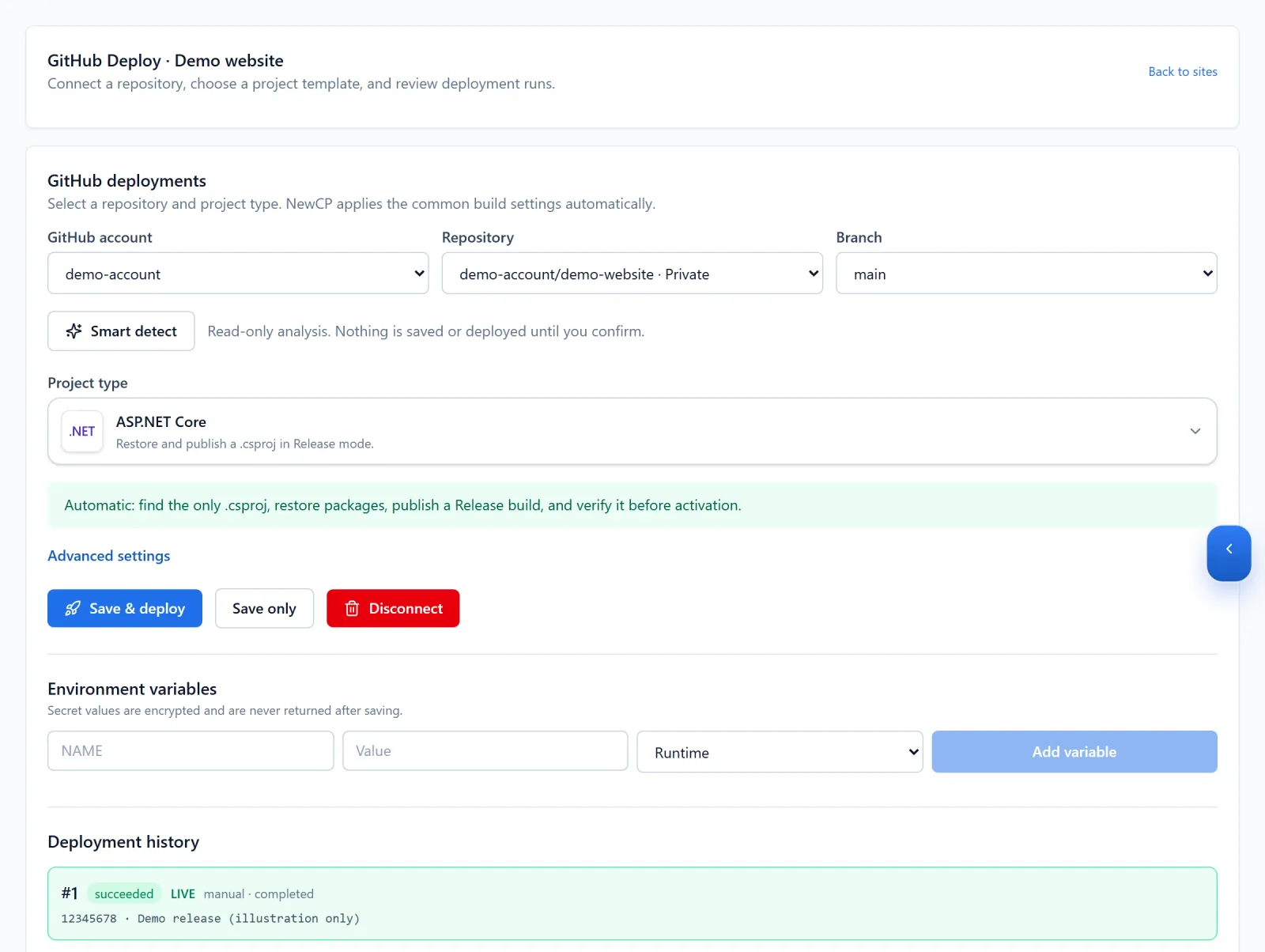The width and height of the screenshot is (1265, 952).
Task: Select deployment #1 in the history
Action: tap(632, 904)
